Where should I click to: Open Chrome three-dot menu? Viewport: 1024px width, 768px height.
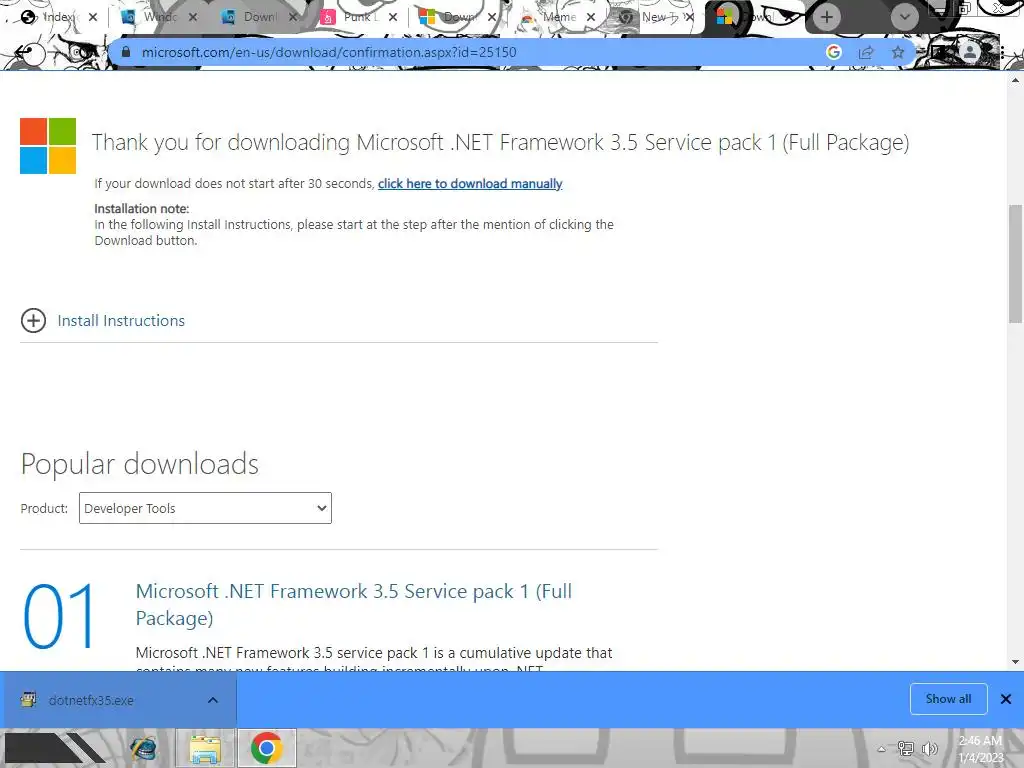(x=1003, y=52)
